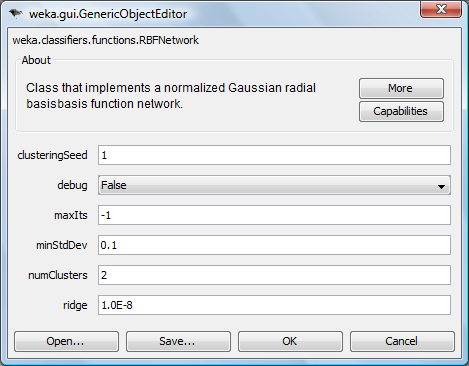Click the Save... button
The image size is (469, 366).
click(178, 341)
